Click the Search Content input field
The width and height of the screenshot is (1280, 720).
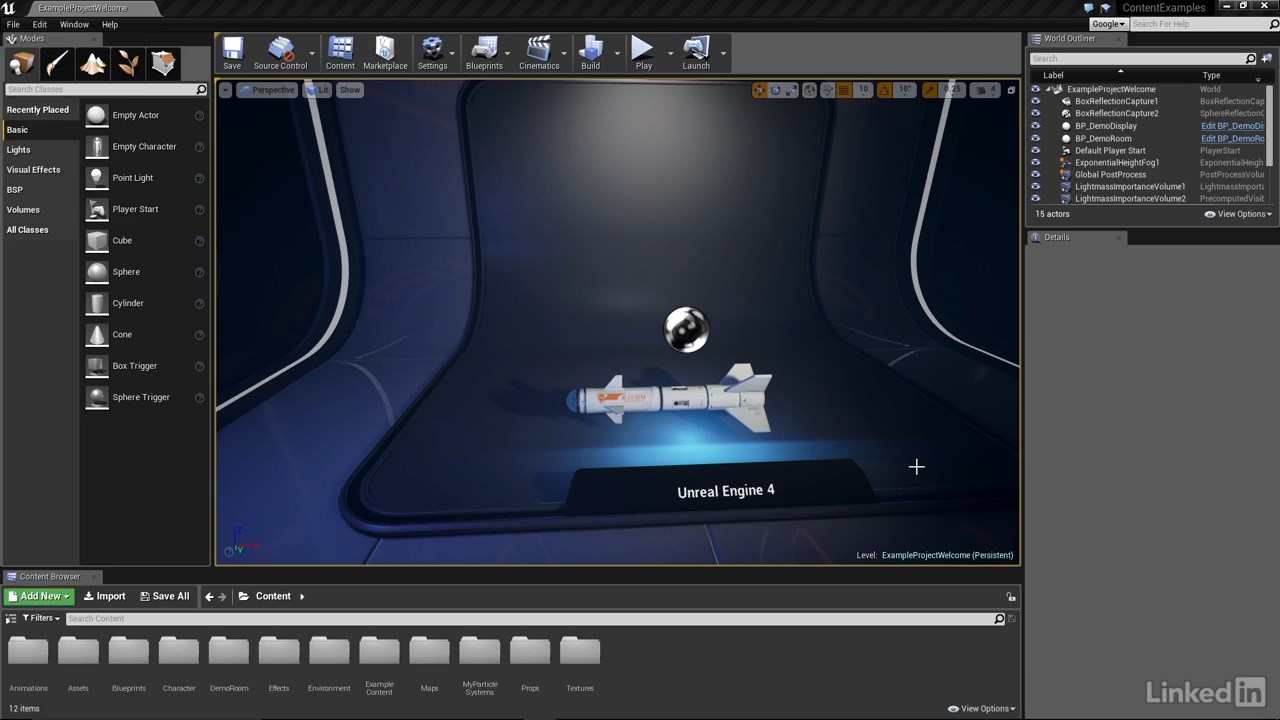(530, 619)
